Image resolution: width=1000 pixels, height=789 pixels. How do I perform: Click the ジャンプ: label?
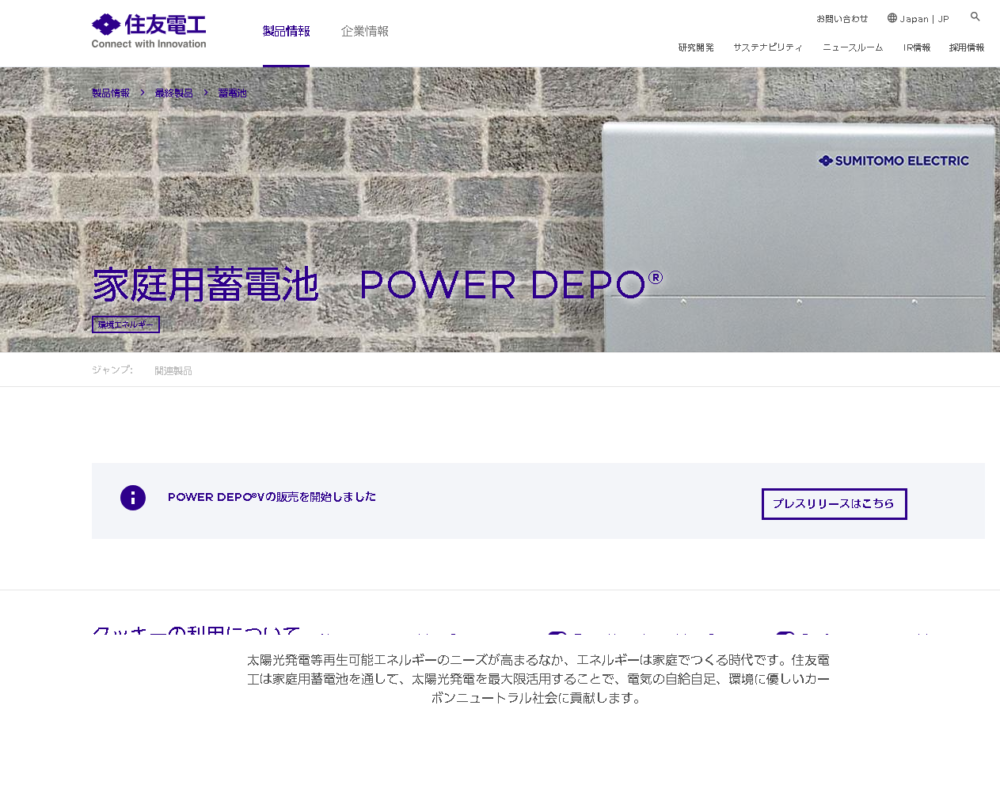112,370
